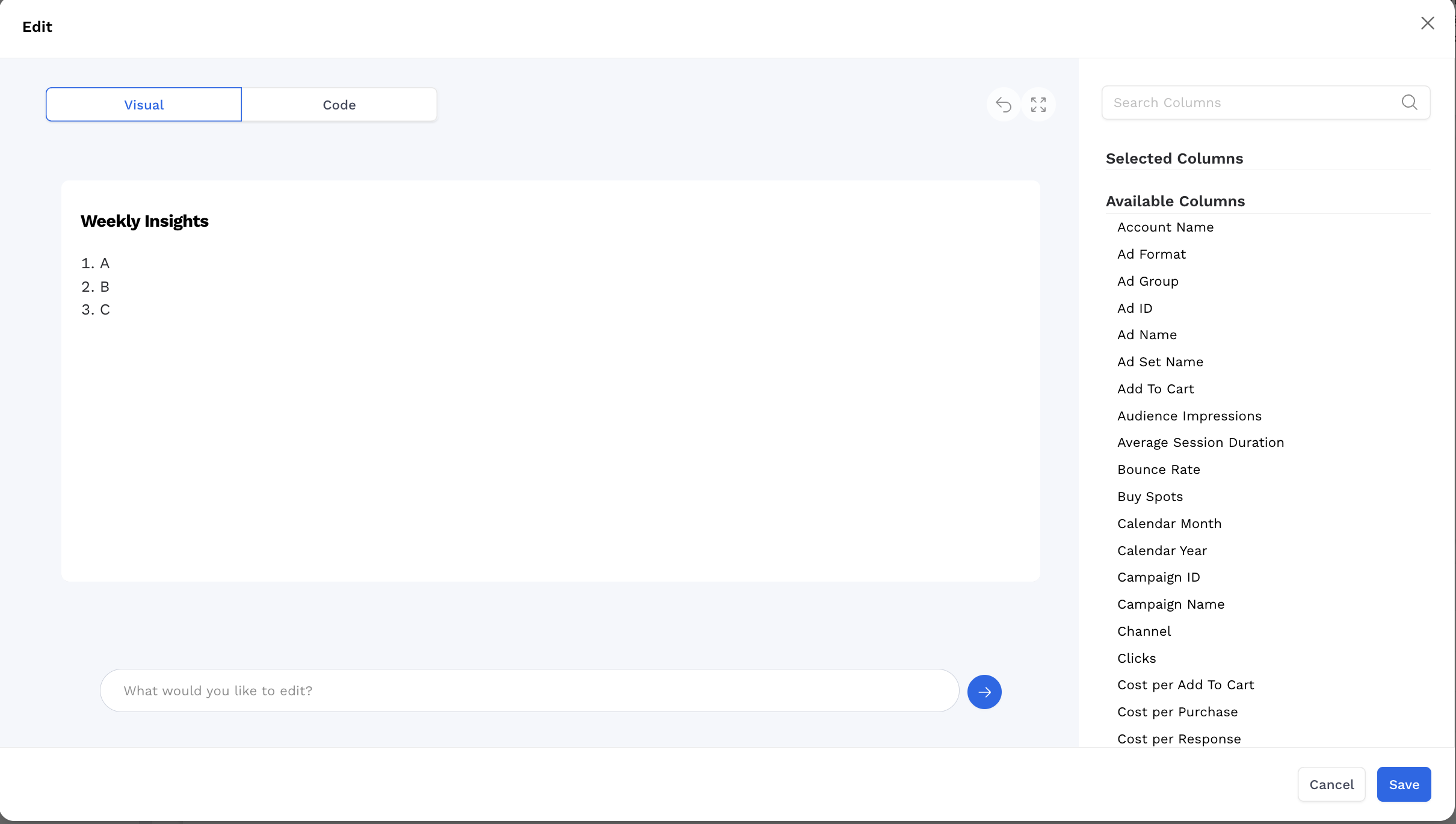Select the Account Name column
Viewport: 1456px width, 824px height.
click(x=1165, y=227)
